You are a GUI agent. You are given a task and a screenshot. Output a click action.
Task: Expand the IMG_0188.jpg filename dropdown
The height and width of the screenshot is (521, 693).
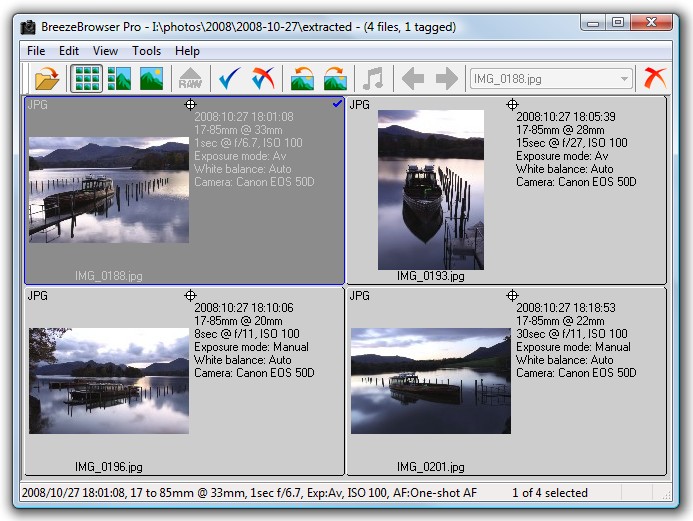tap(625, 79)
